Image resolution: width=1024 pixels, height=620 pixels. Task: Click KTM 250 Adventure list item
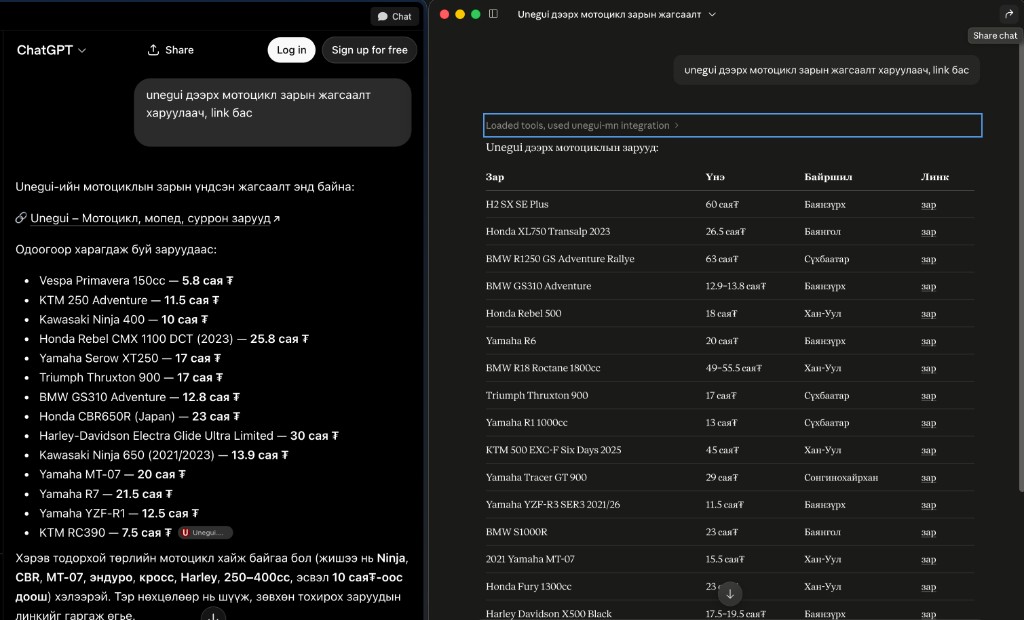(x=129, y=301)
